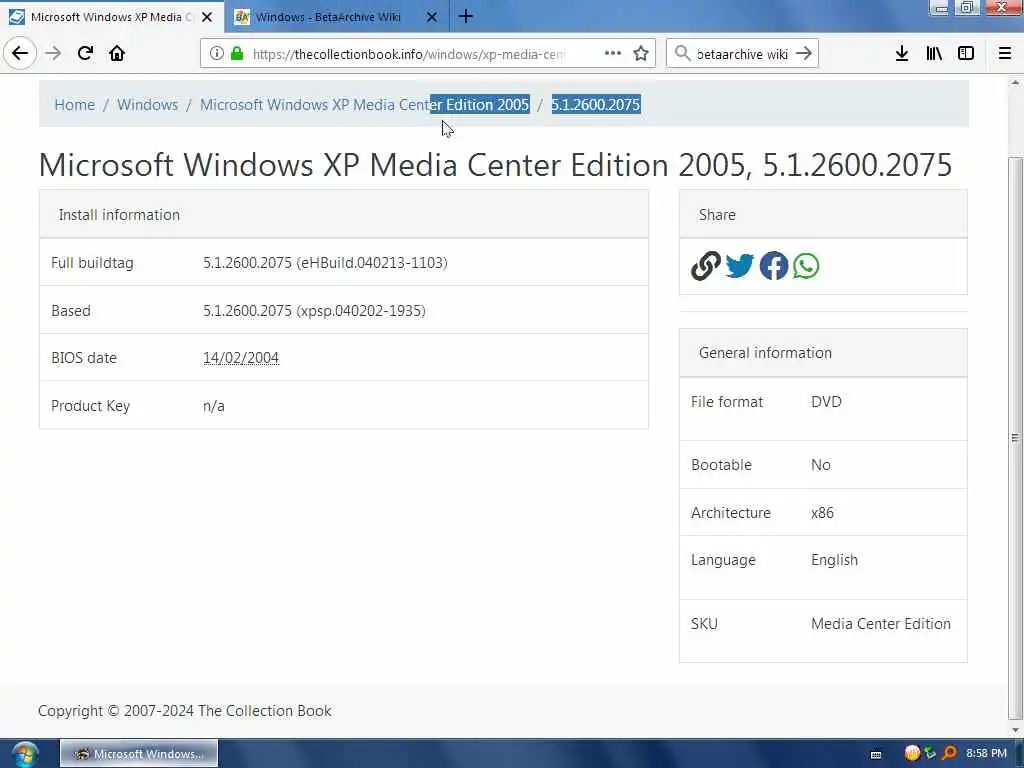Image resolution: width=1024 pixels, height=768 pixels.
Task: Click the 5.1.2600.2075 breadcrumb item
Action: click(x=596, y=104)
